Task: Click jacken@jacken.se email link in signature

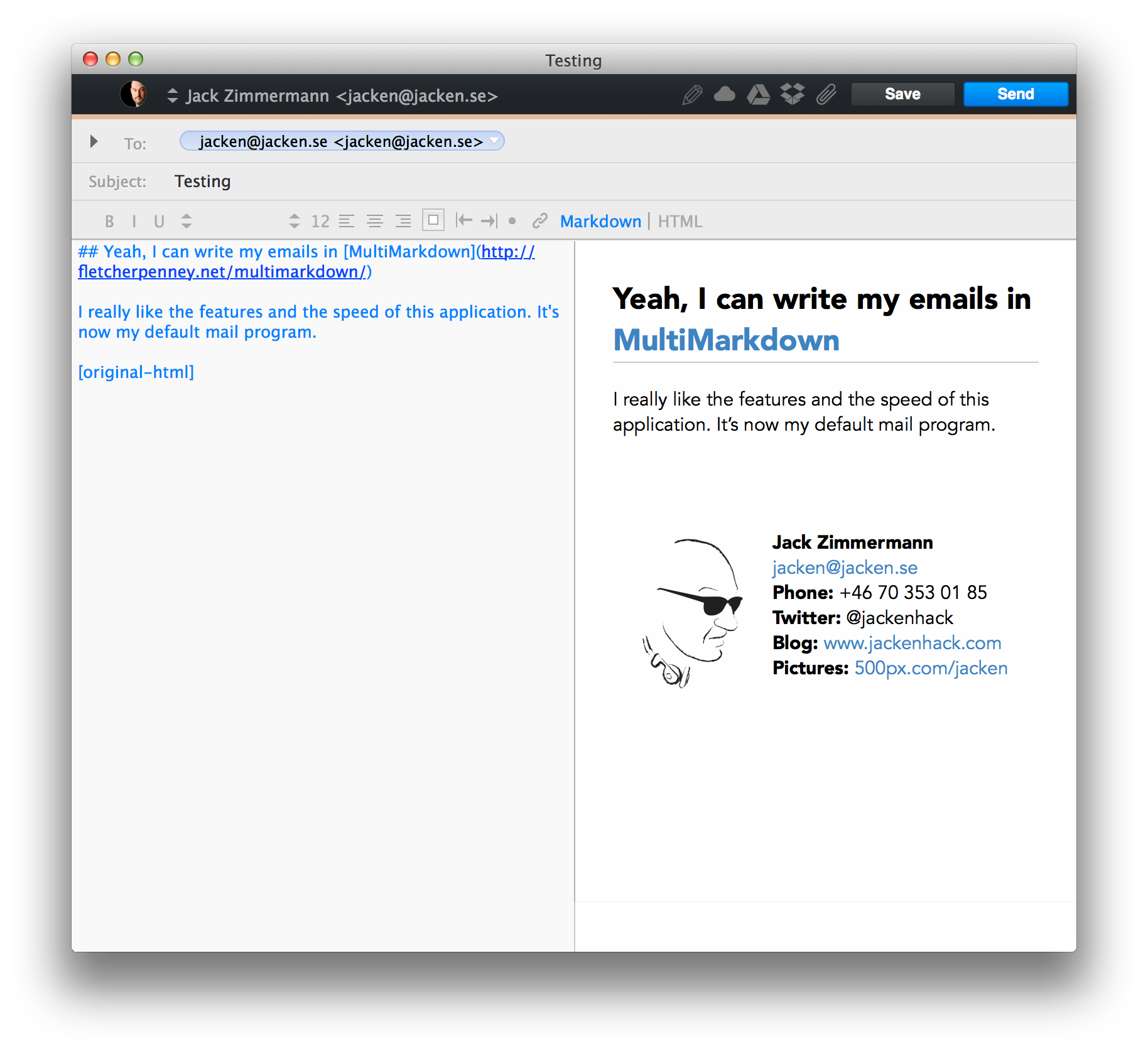Action: pyautogui.click(x=845, y=568)
